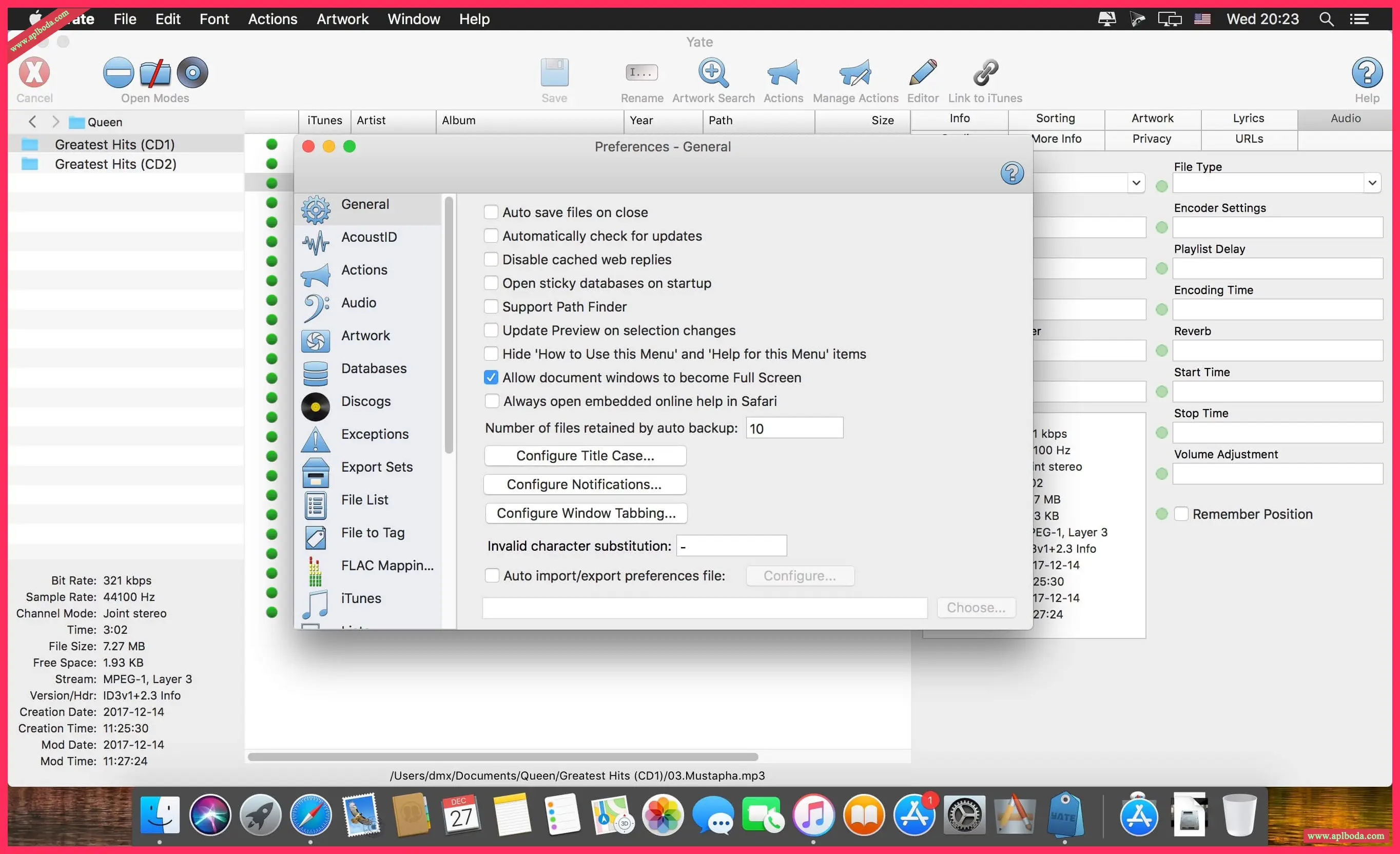Click the preferences sidebar scrollbar

[449, 324]
